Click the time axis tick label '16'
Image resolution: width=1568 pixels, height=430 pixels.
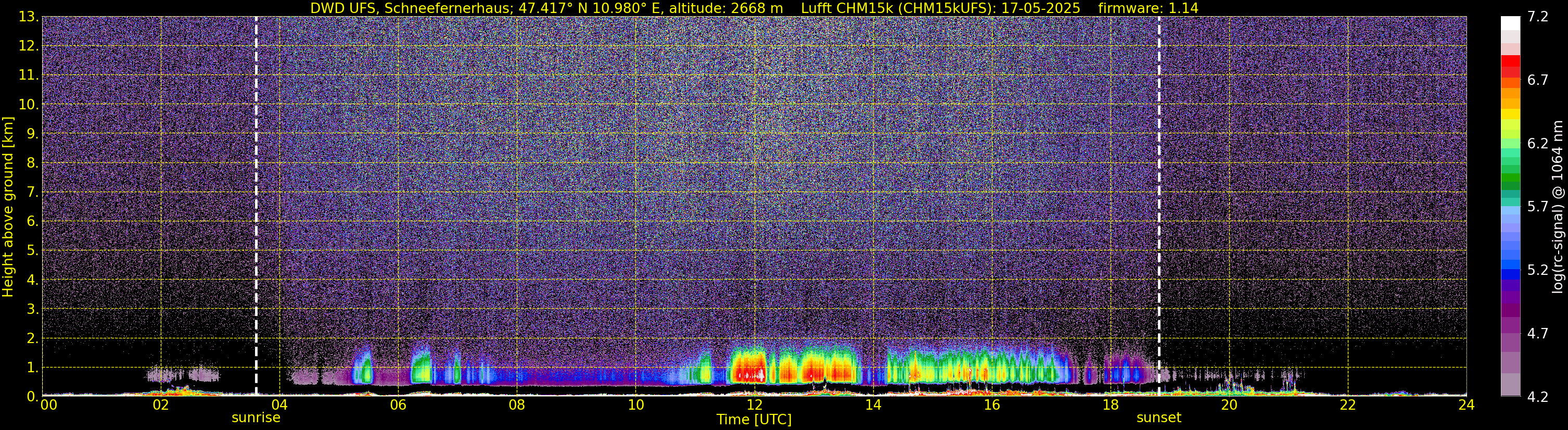click(x=991, y=405)
